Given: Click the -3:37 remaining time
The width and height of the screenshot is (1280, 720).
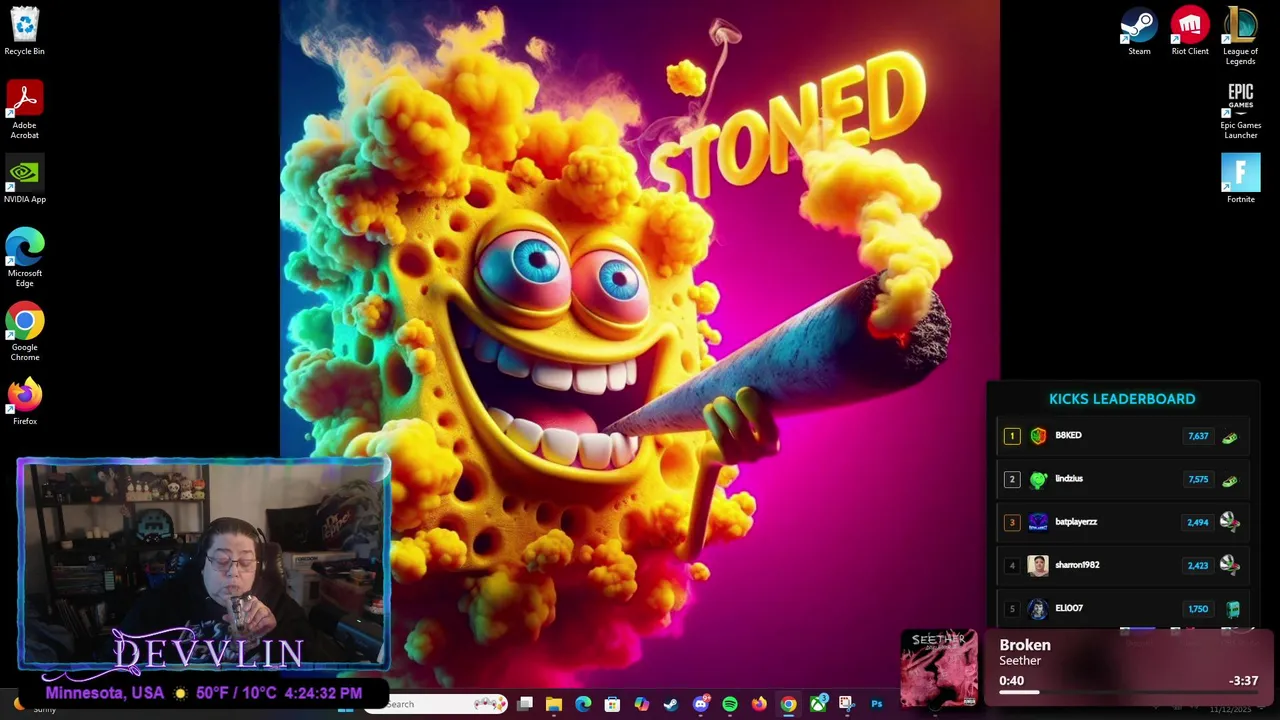Looking at the screenshot, I should click(x=1243, y=681).
